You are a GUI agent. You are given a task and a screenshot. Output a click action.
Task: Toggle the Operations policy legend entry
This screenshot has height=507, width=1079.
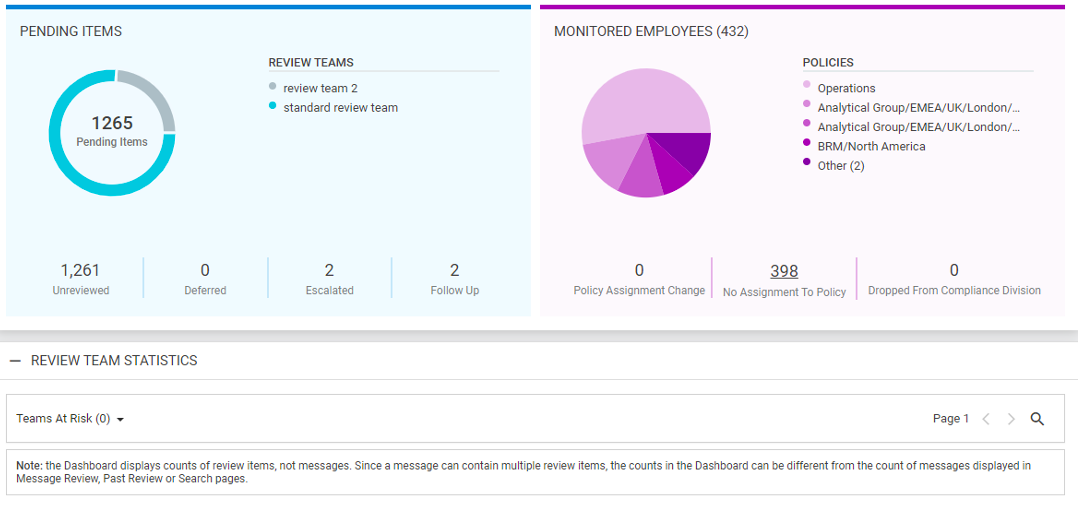click(x=846, y=88)
